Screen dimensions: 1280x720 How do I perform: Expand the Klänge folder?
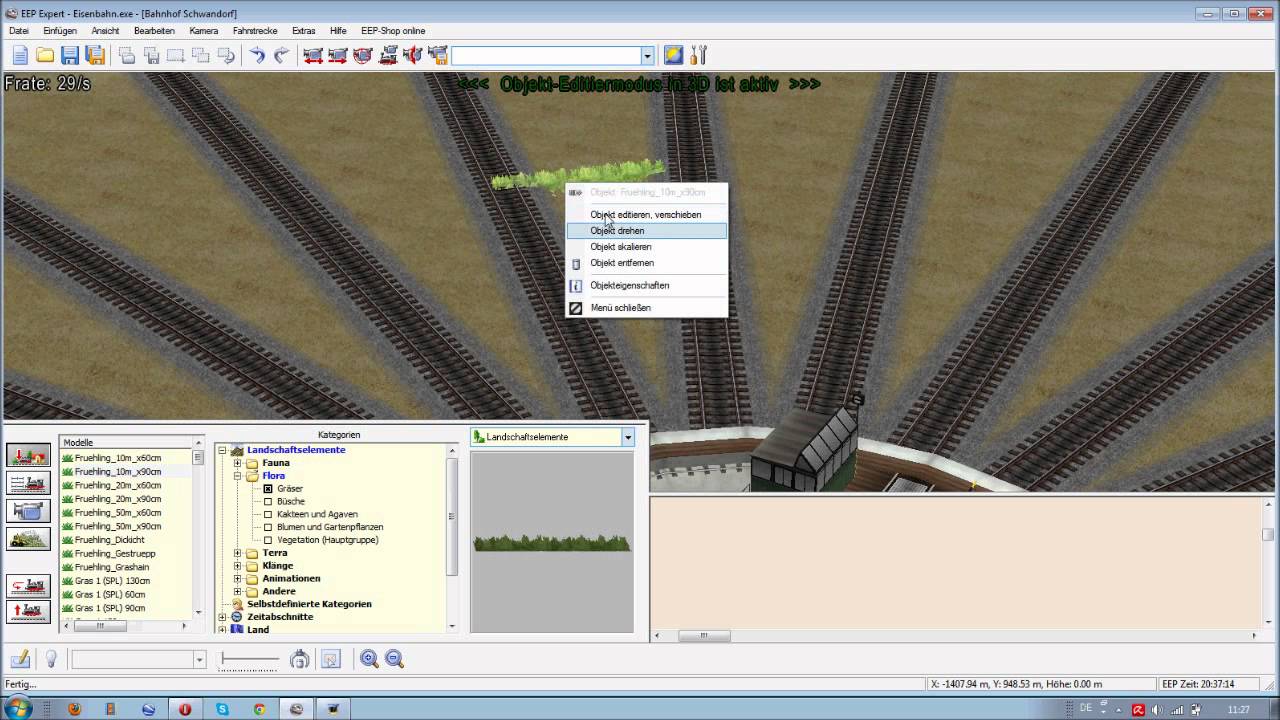[238, 566]
